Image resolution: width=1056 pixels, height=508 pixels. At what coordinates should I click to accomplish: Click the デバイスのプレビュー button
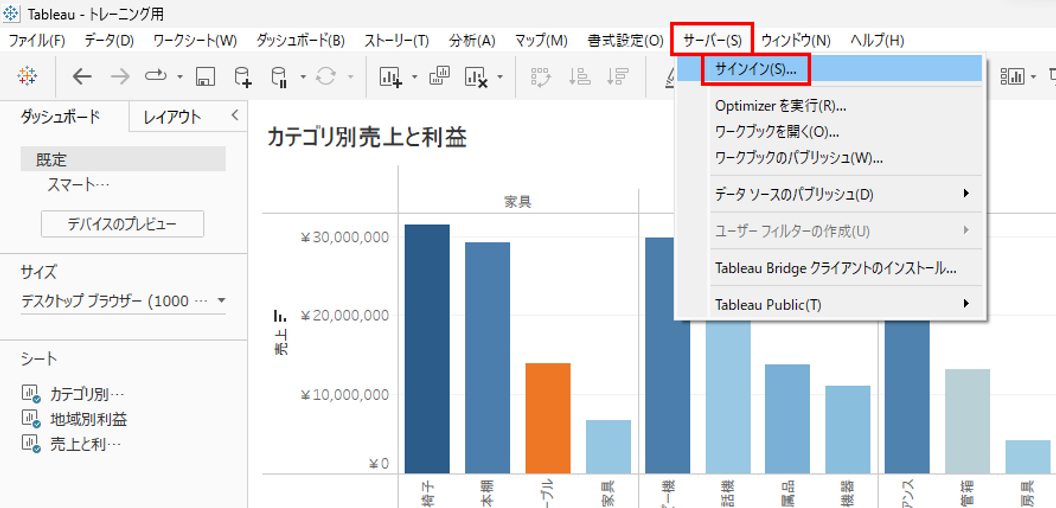pyautogui.click(x=123, y=224)
